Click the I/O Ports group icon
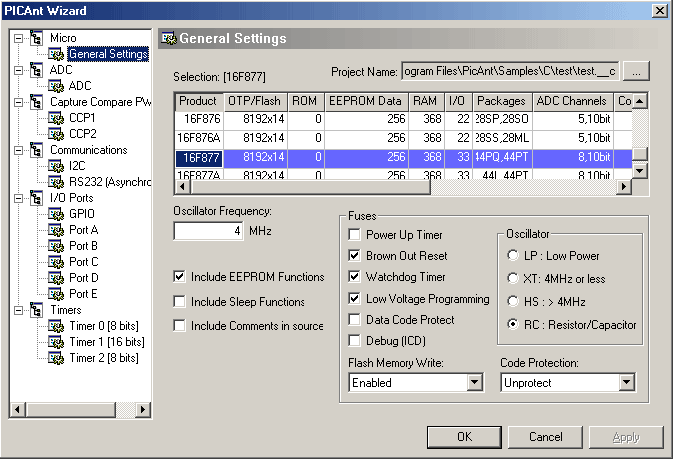The image size is (673, 459). [36, 198]
